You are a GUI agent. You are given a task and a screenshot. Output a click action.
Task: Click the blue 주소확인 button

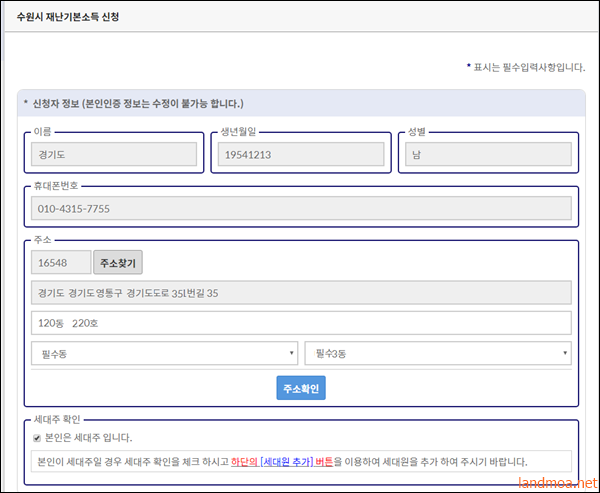[301, 388]
